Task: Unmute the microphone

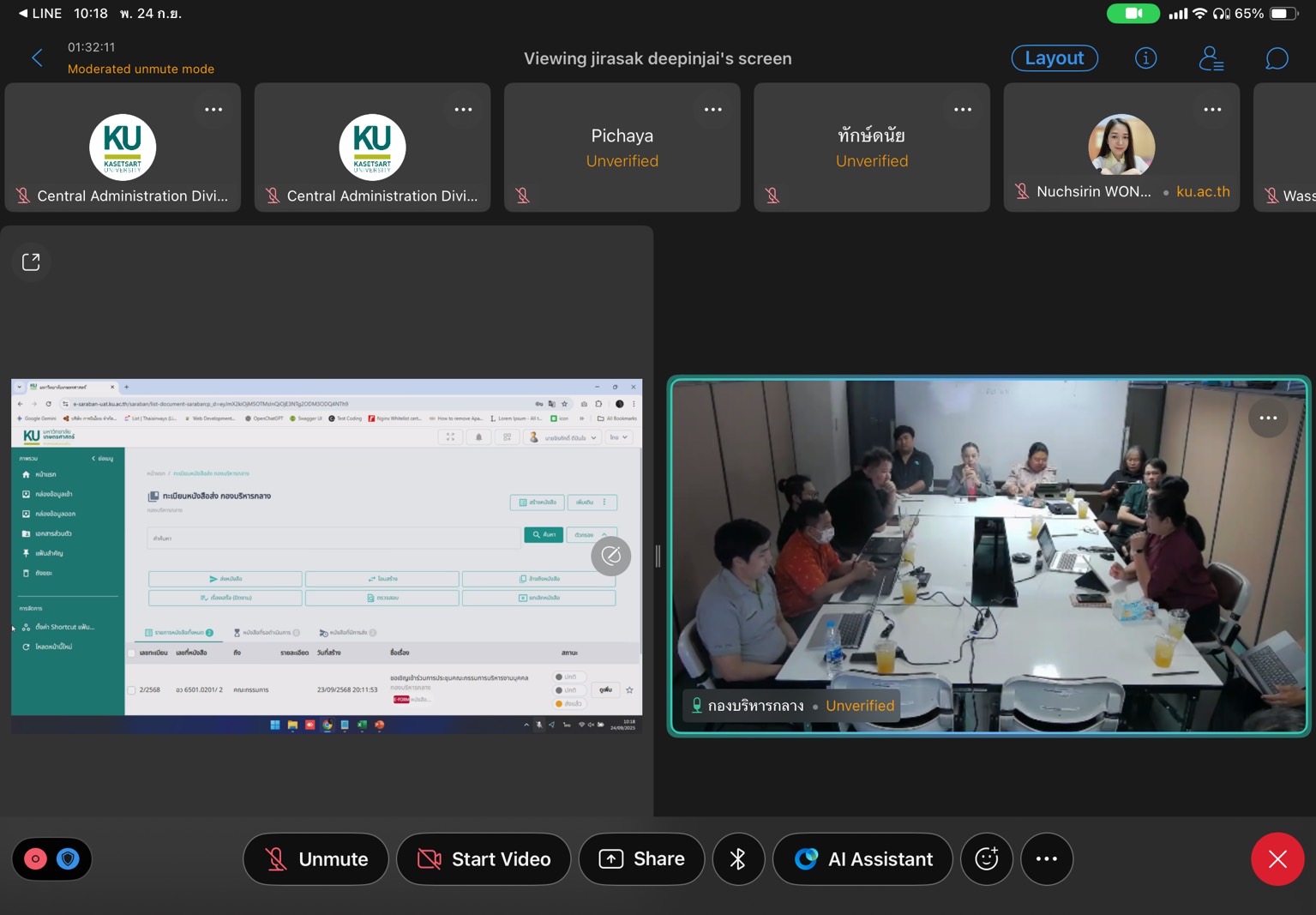Action: coord(315,858)
